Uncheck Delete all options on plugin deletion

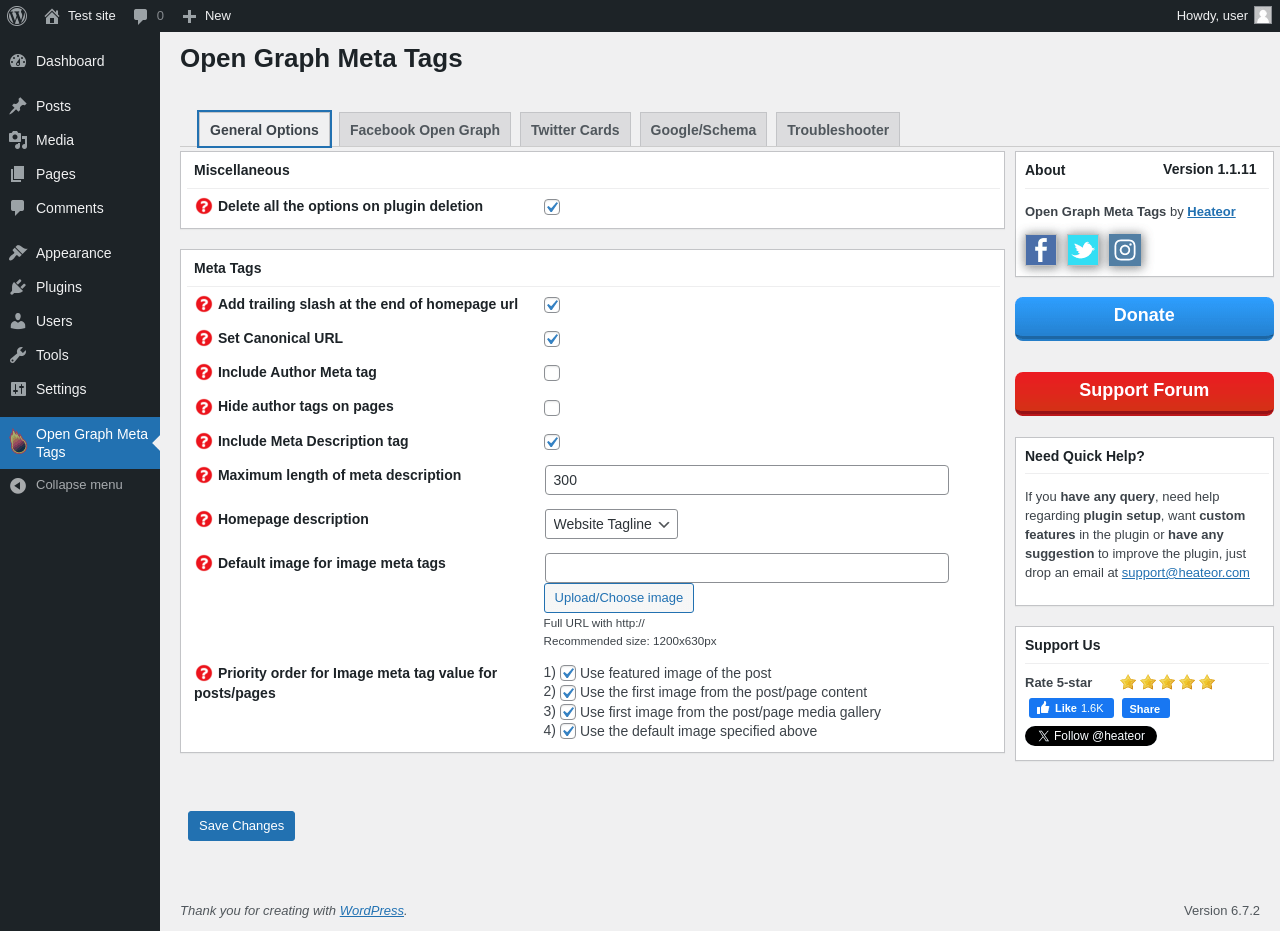point(552,207)
